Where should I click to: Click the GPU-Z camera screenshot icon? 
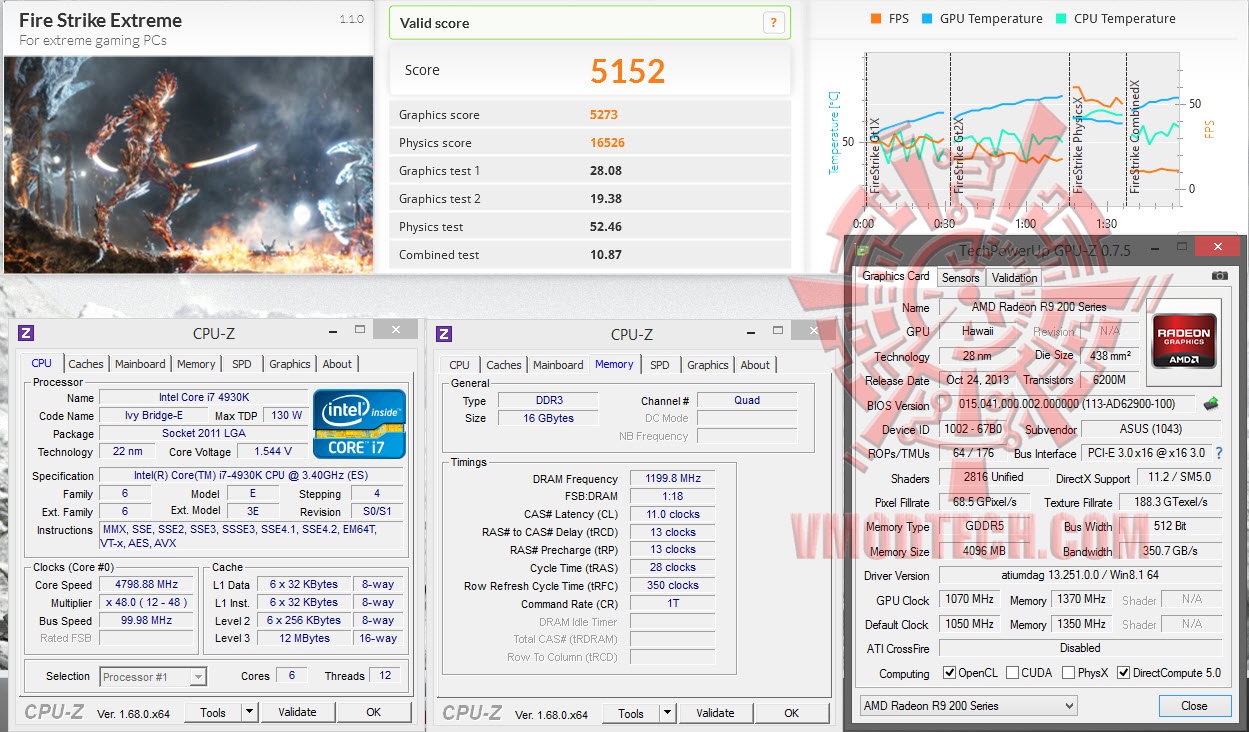click(x=1219, y=276)
